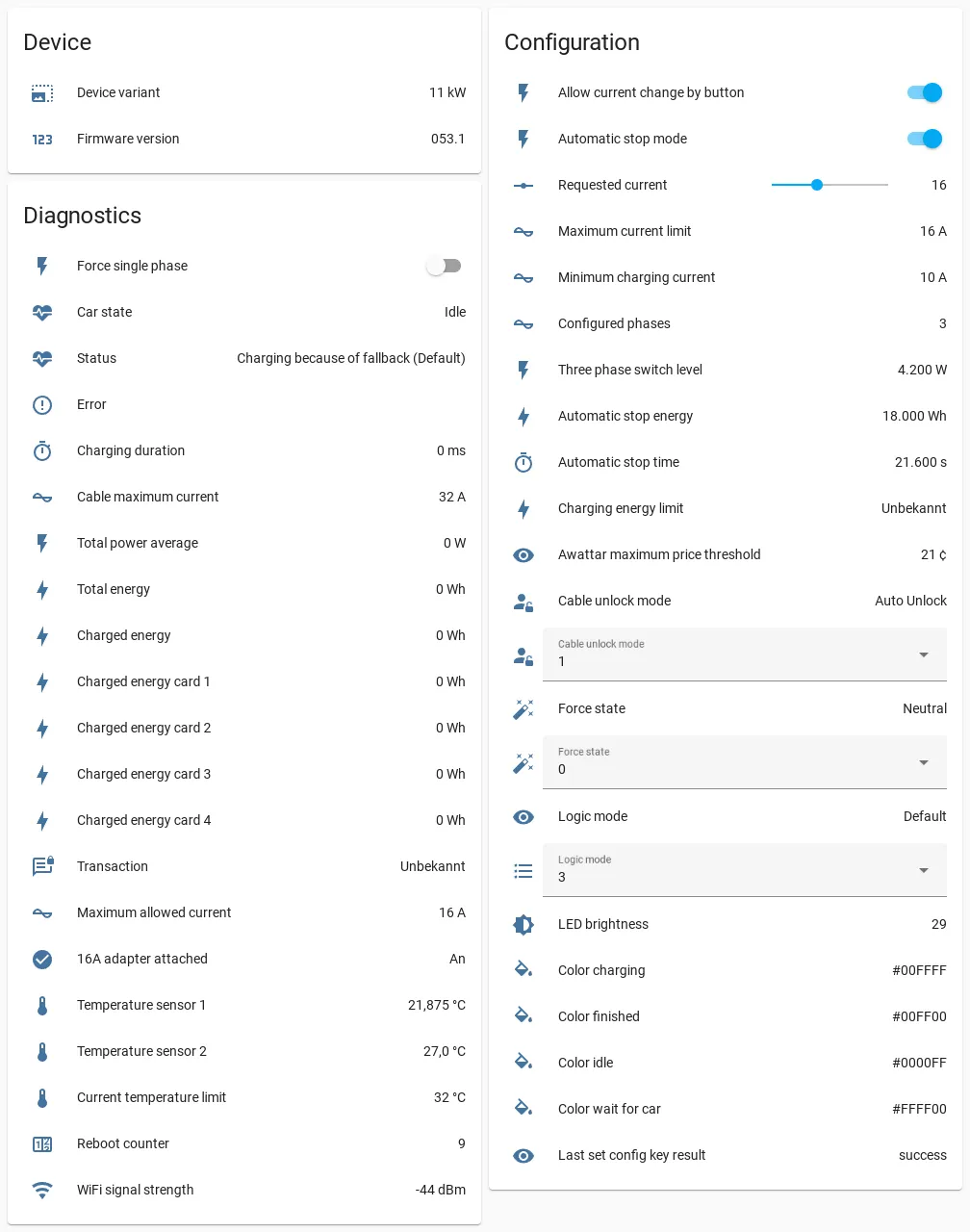The image size is (970, 1232).
Task: Open the Car state row details
Action: tap(244, 312)
